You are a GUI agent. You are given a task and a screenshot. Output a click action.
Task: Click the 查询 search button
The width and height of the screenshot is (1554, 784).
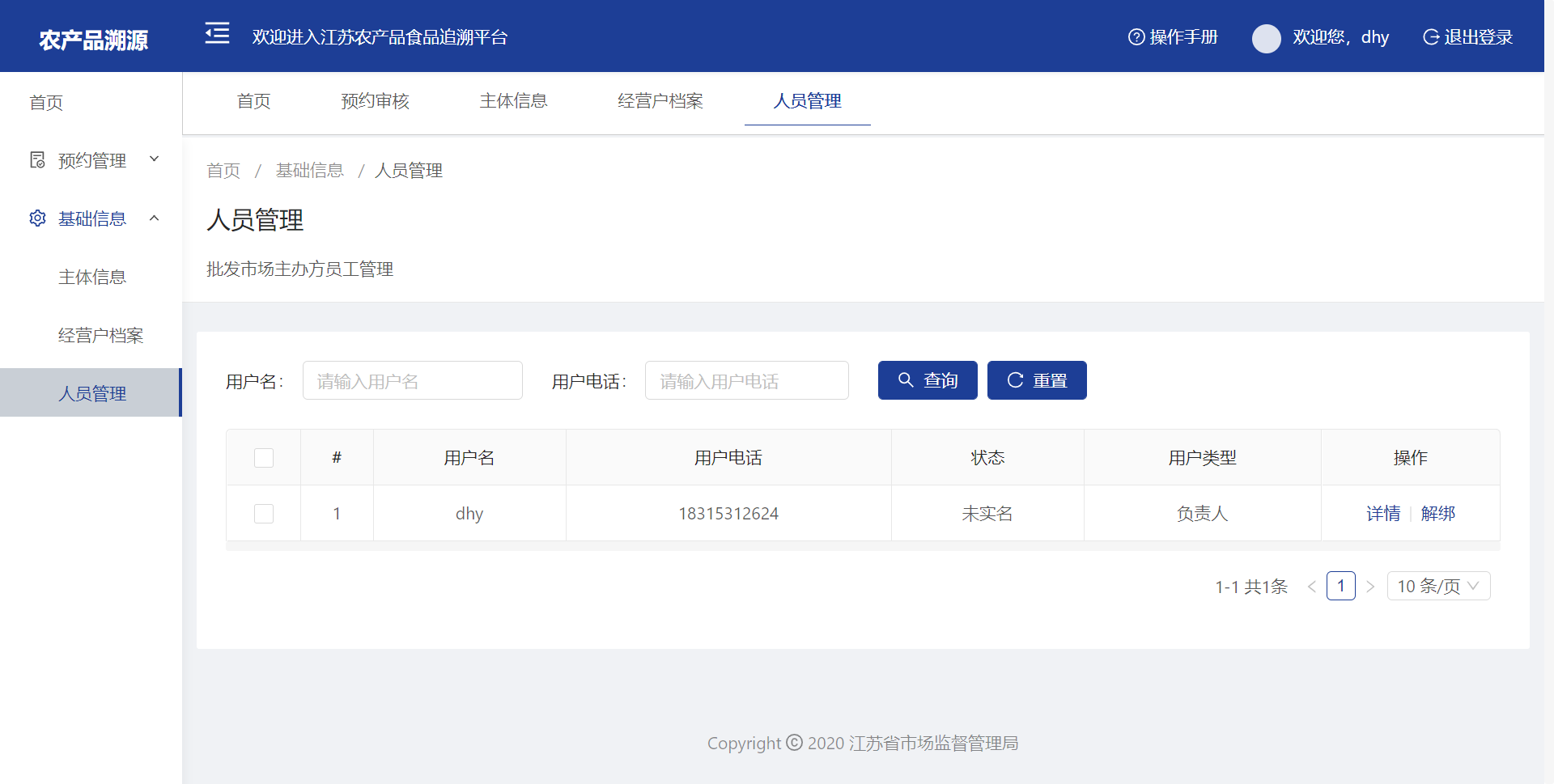pos(928,380)
